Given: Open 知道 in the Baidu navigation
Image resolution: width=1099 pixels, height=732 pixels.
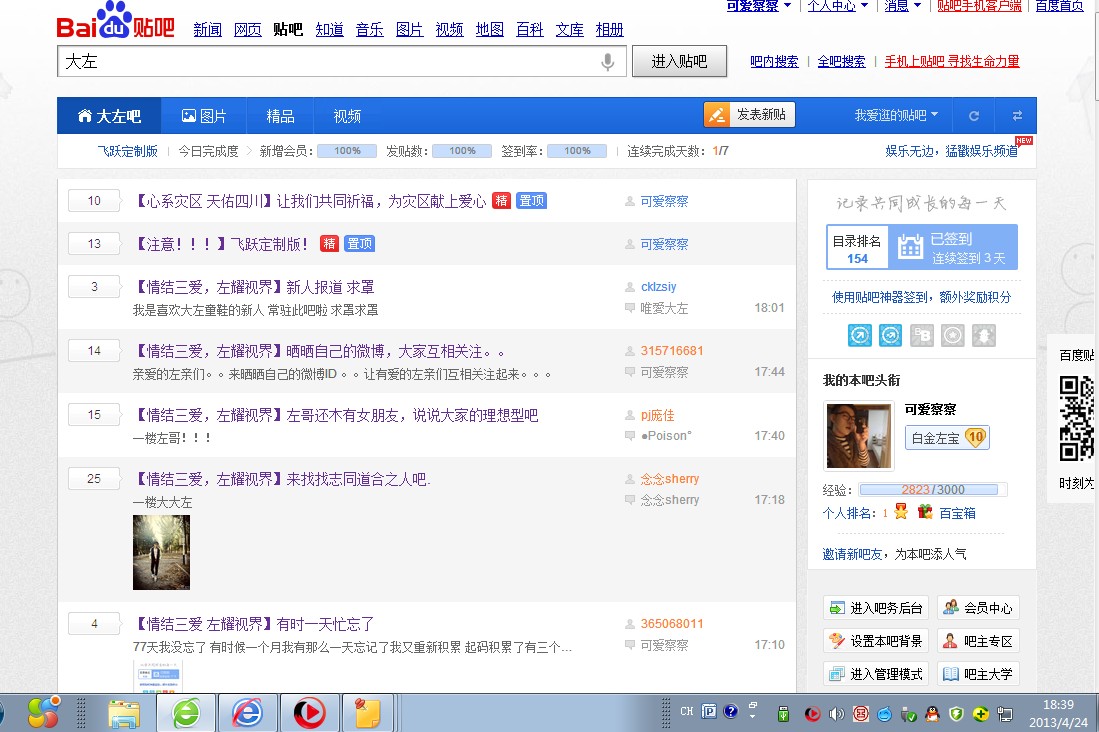Looking at the screenshot, I should coord(329,29).
